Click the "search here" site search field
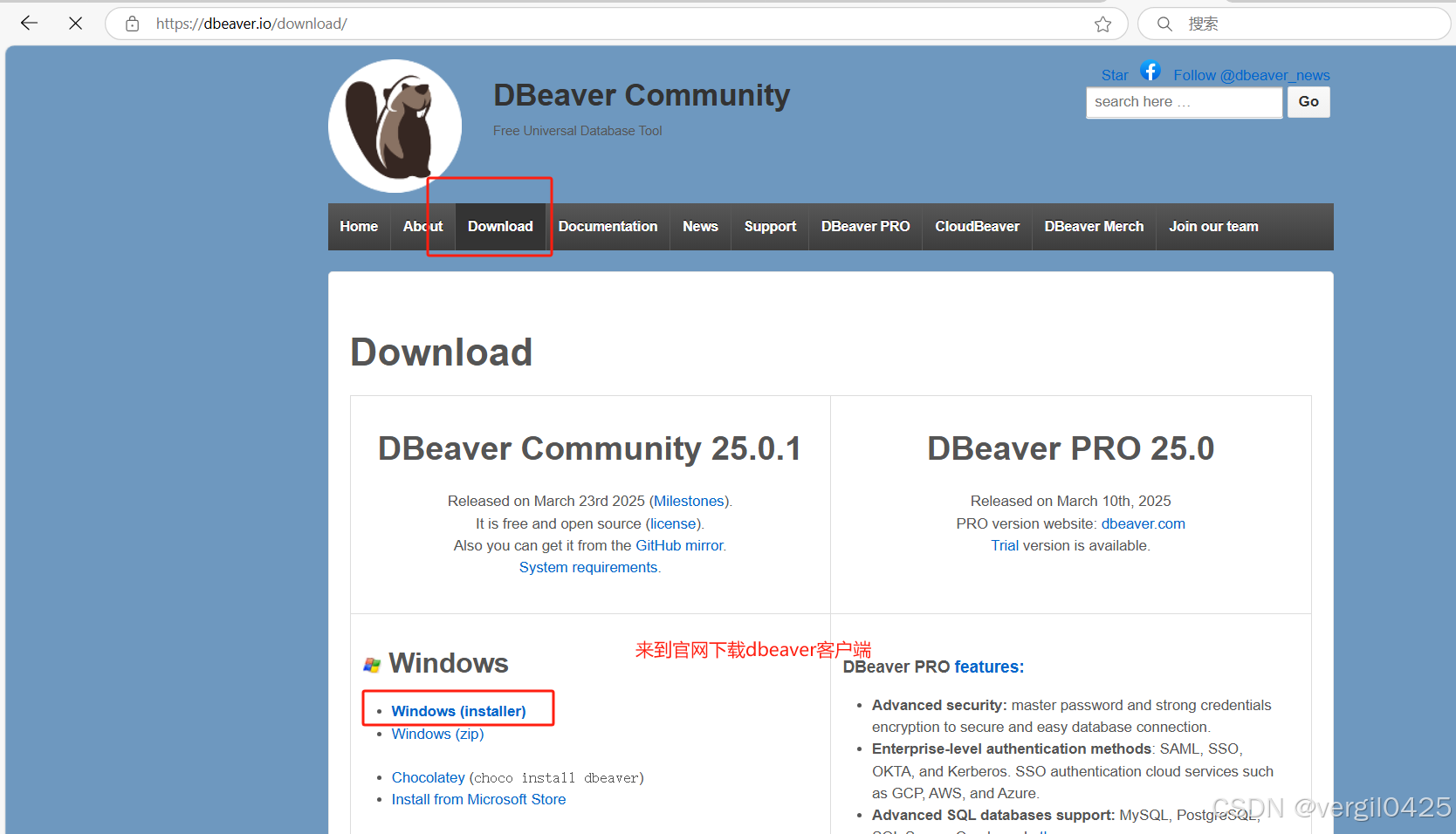This screenshot has width=1456, height=834. [1184, 102]
